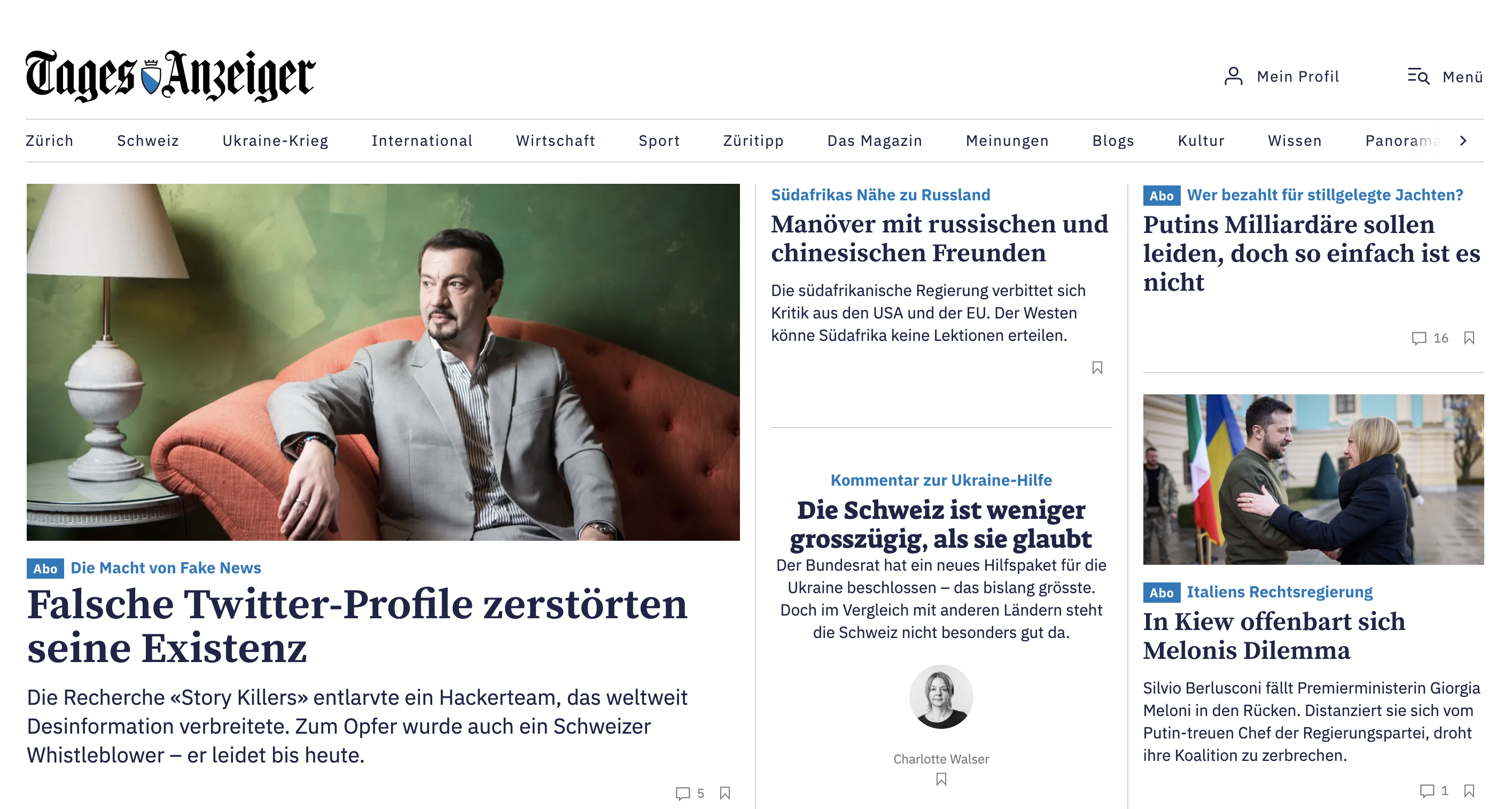Bookmark the Südafrika Manöver article
Image resolution: width=1512 pixels, height=809 pixels.
(x=1096, y=368)
